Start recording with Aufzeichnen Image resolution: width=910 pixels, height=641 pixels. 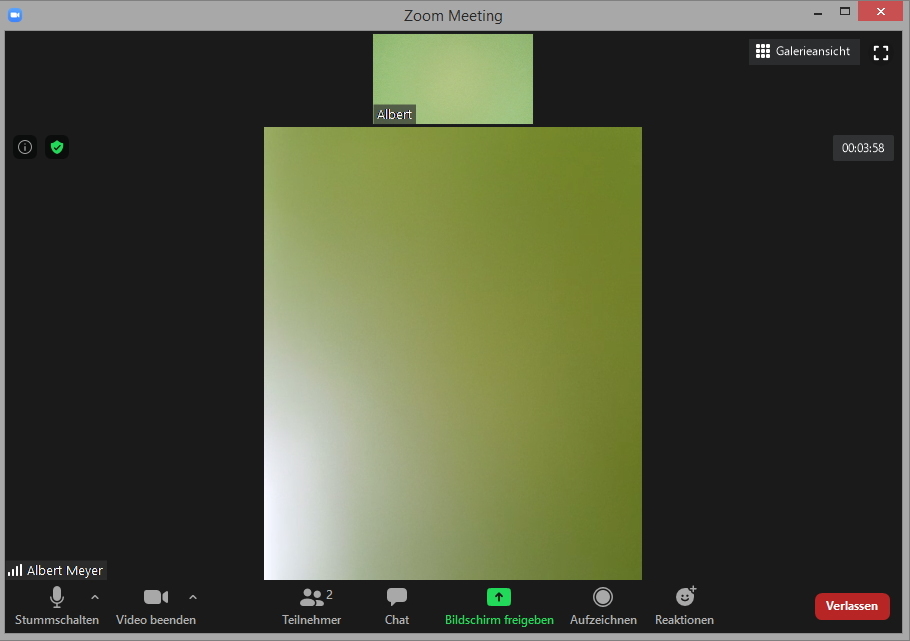pos(603,606)
